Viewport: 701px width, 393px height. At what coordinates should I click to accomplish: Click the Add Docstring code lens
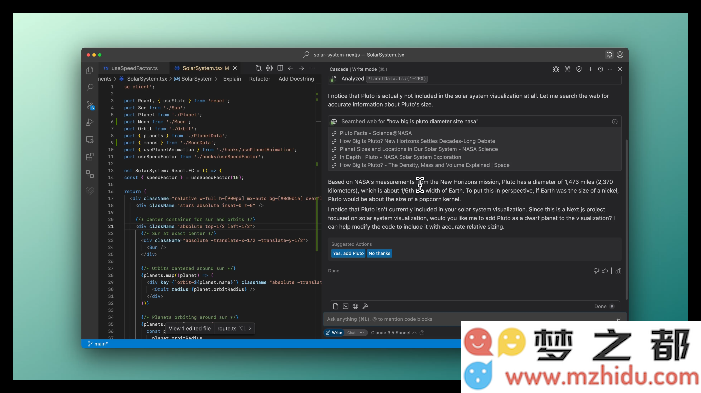[x=296, y=79]
